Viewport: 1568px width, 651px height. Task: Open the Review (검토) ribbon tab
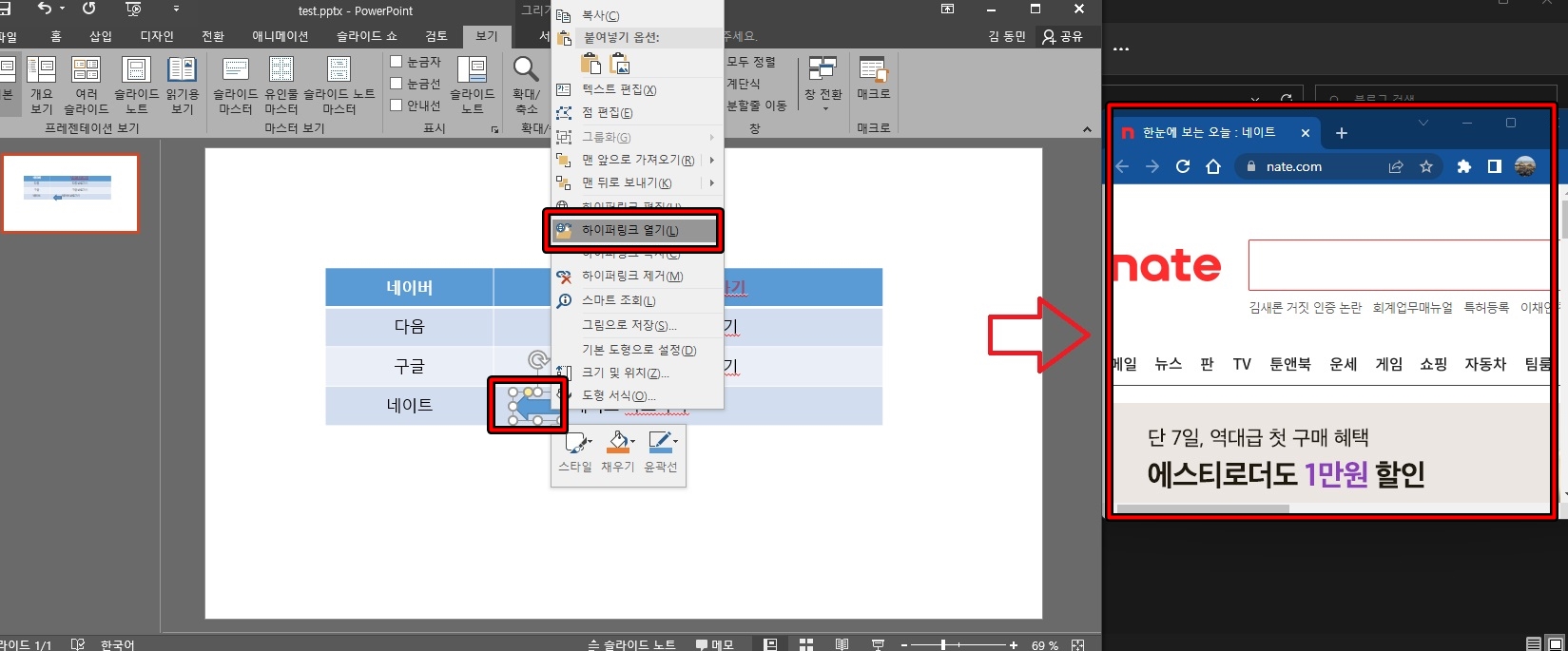pyautogui.click(x=436, y=36)
